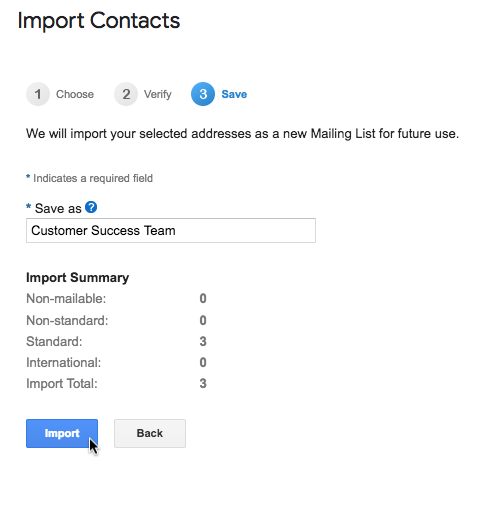Click the International row label
The width and height of the screenshot is (481, 531).
tap(63, 363)
